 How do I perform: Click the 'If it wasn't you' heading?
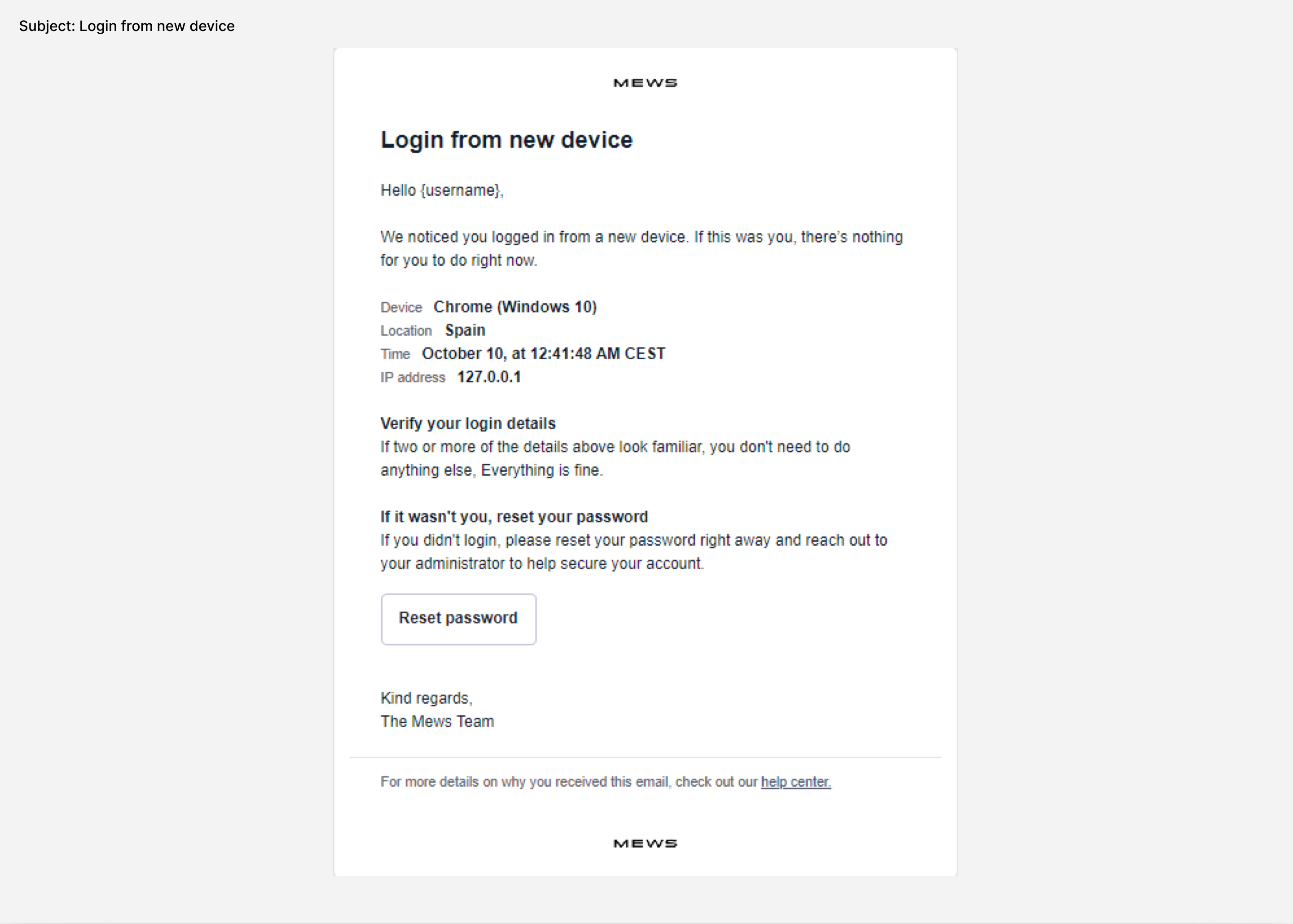(x=514, y=516)
